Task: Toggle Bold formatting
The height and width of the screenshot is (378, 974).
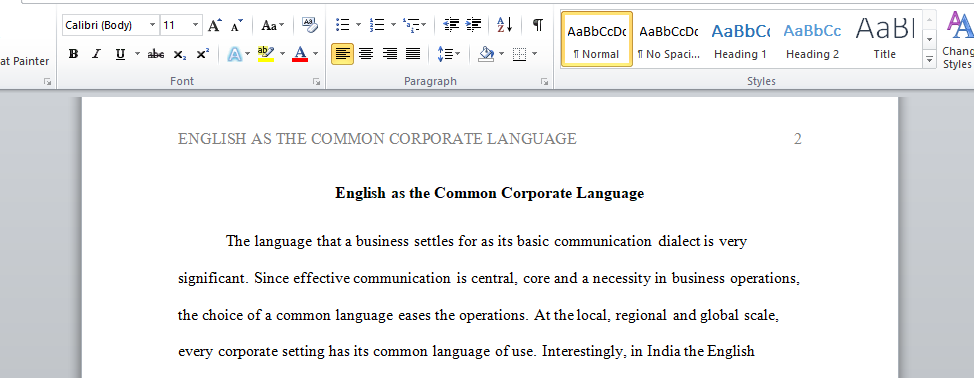Action: [x=73, y=54]
